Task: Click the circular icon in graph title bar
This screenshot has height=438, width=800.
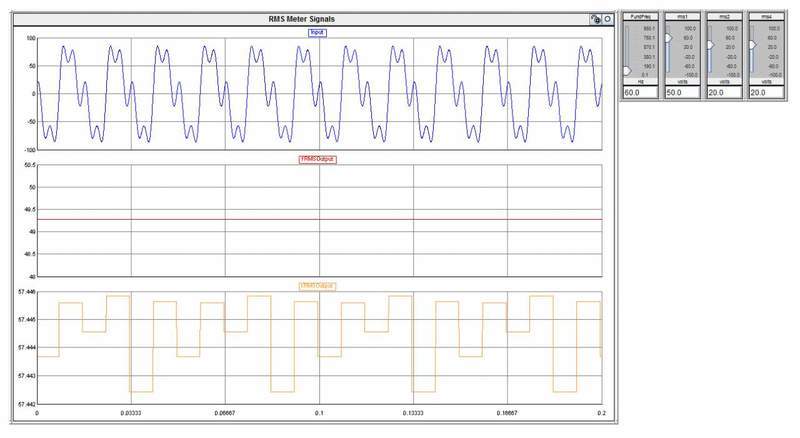Action: coord(607,18)
